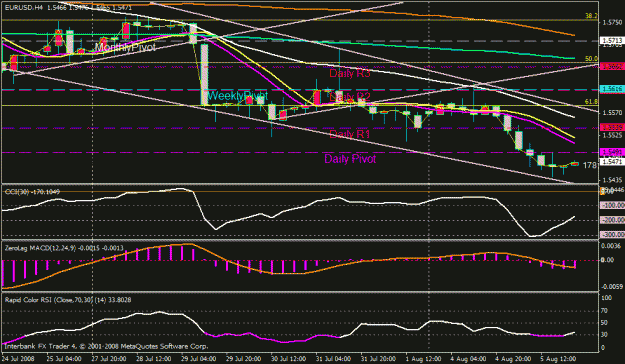
Task: Click the 30 Jul 12:00 time label
Action: 289,358
